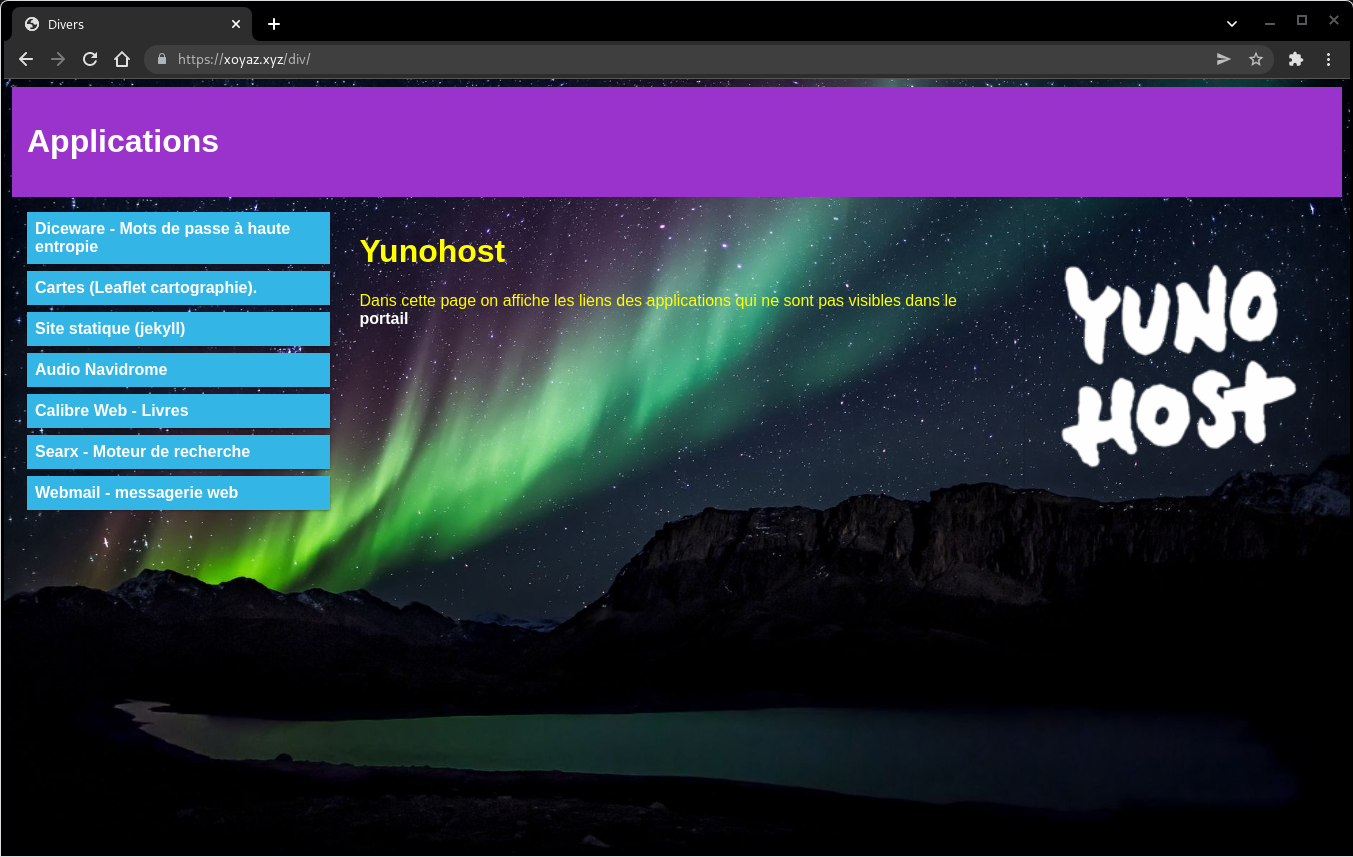The width and height of the screenshot is (1353, 857).
Task: Open the Chrome three-dot menu
Action: pos(1328,59)
